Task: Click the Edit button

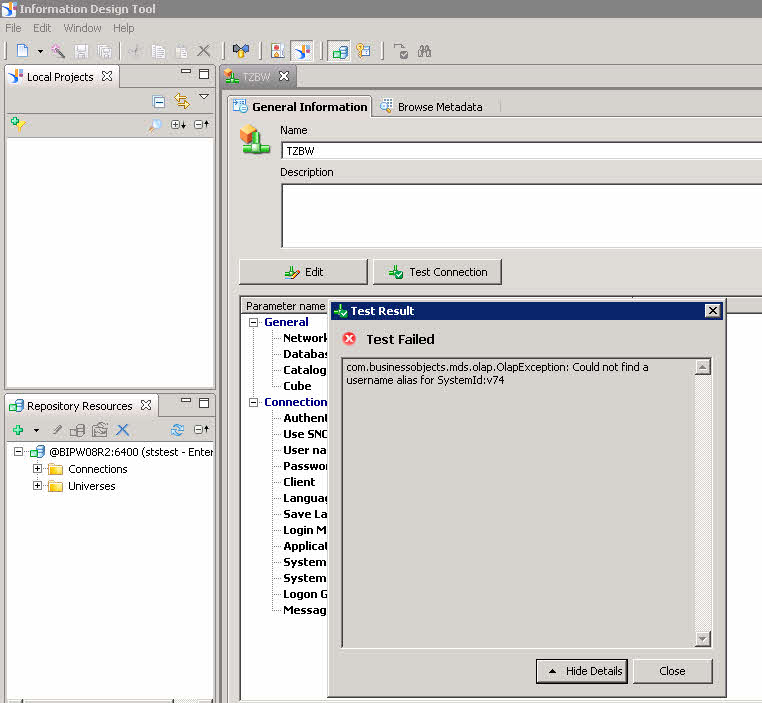Action: coord(303,272)
